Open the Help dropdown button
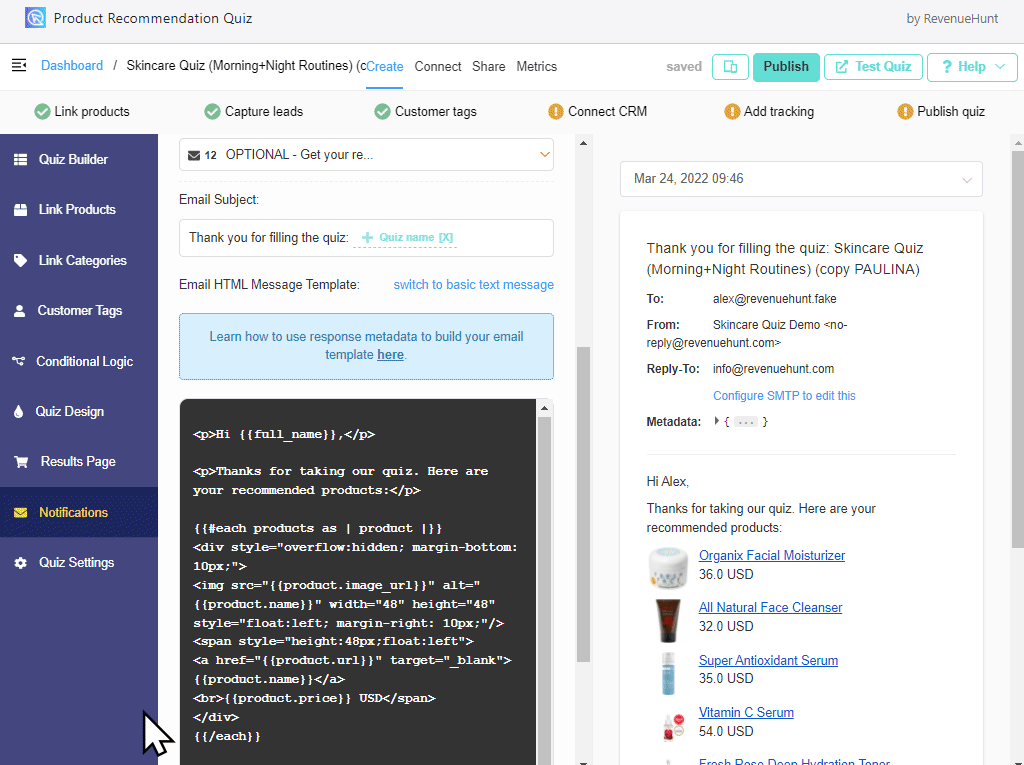The height and width of the screenshot is (765, 1024). click(x=972, y=67)
